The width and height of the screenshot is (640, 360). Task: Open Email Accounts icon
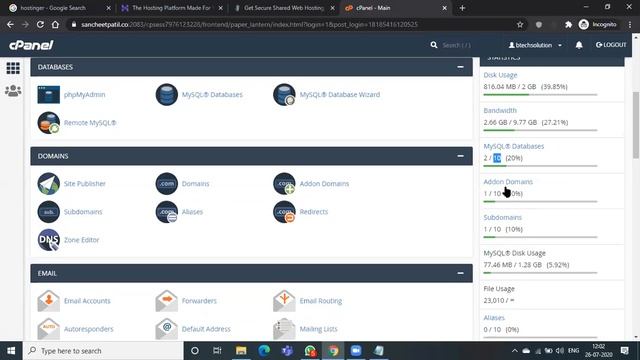(x=49, y=301)
